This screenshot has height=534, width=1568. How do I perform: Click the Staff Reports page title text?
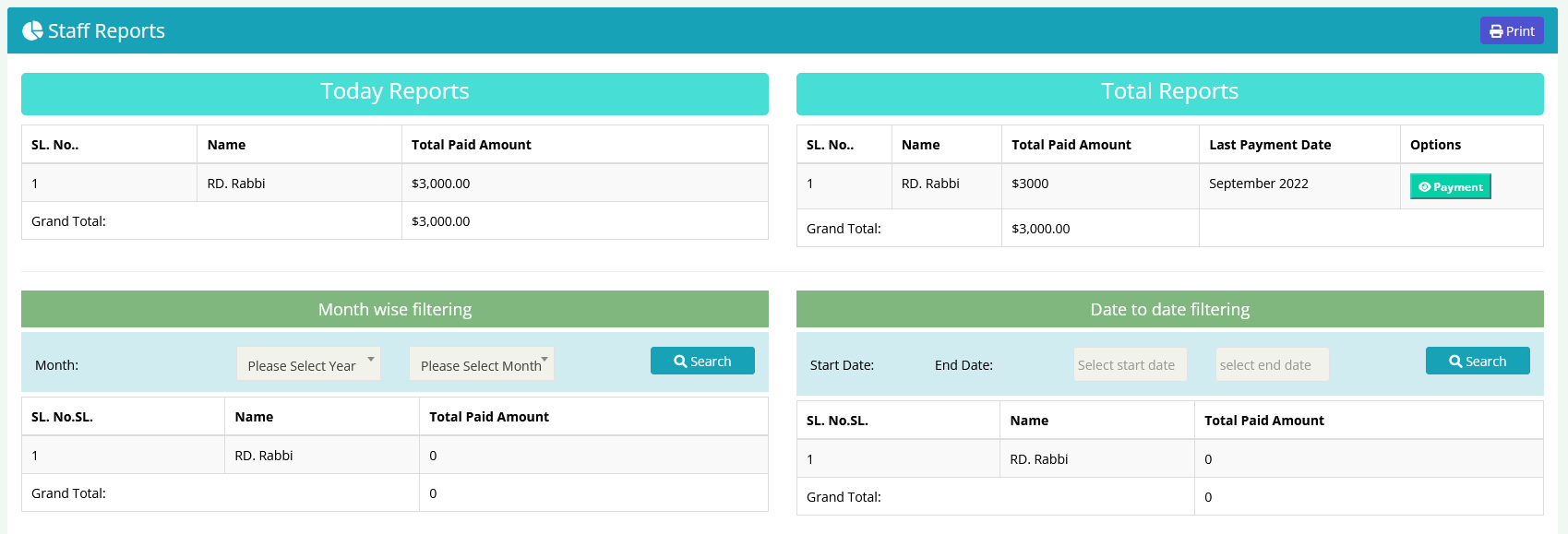(x=106, y=31)
